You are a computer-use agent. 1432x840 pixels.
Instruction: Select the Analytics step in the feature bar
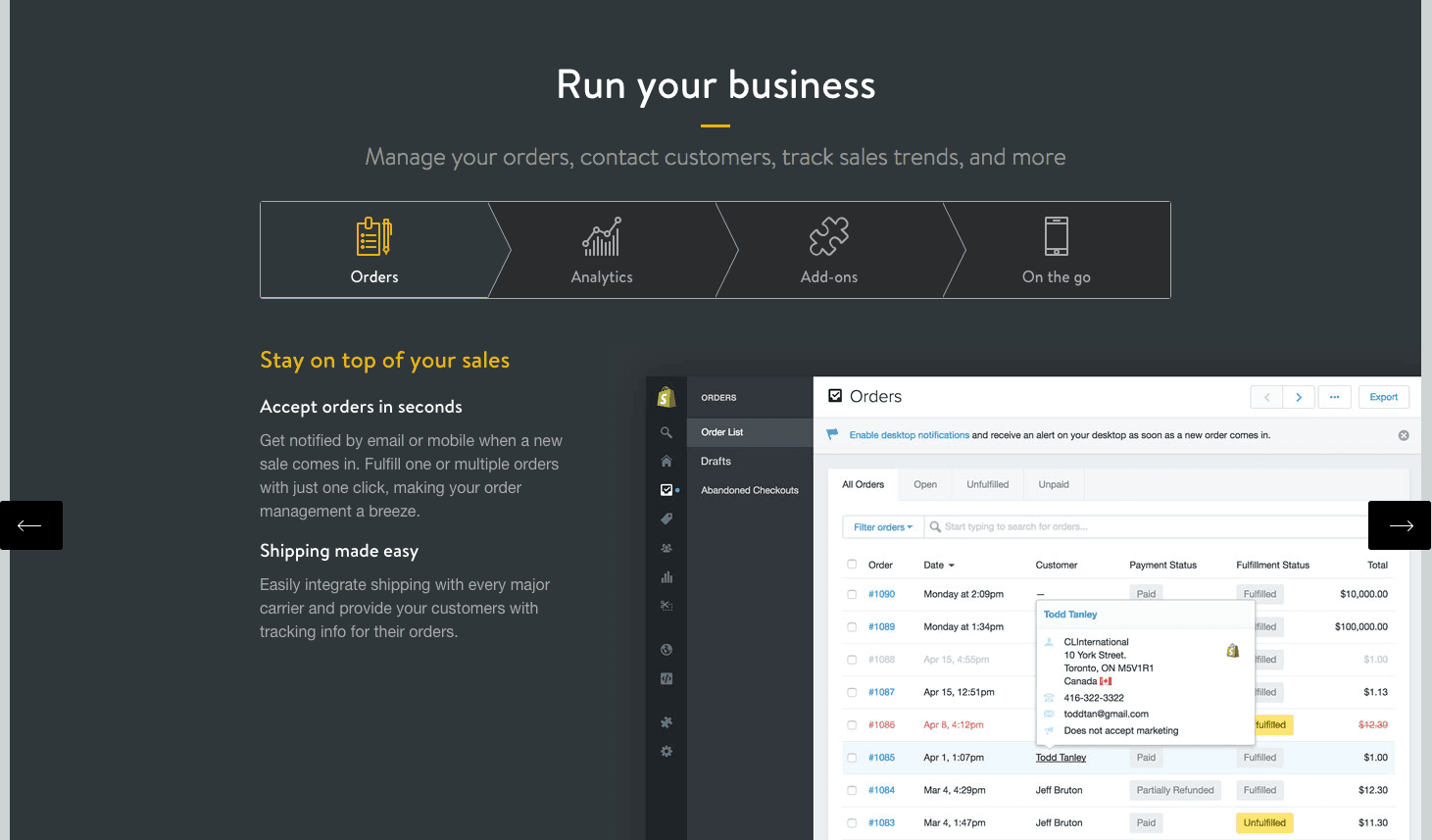point(602,250)
